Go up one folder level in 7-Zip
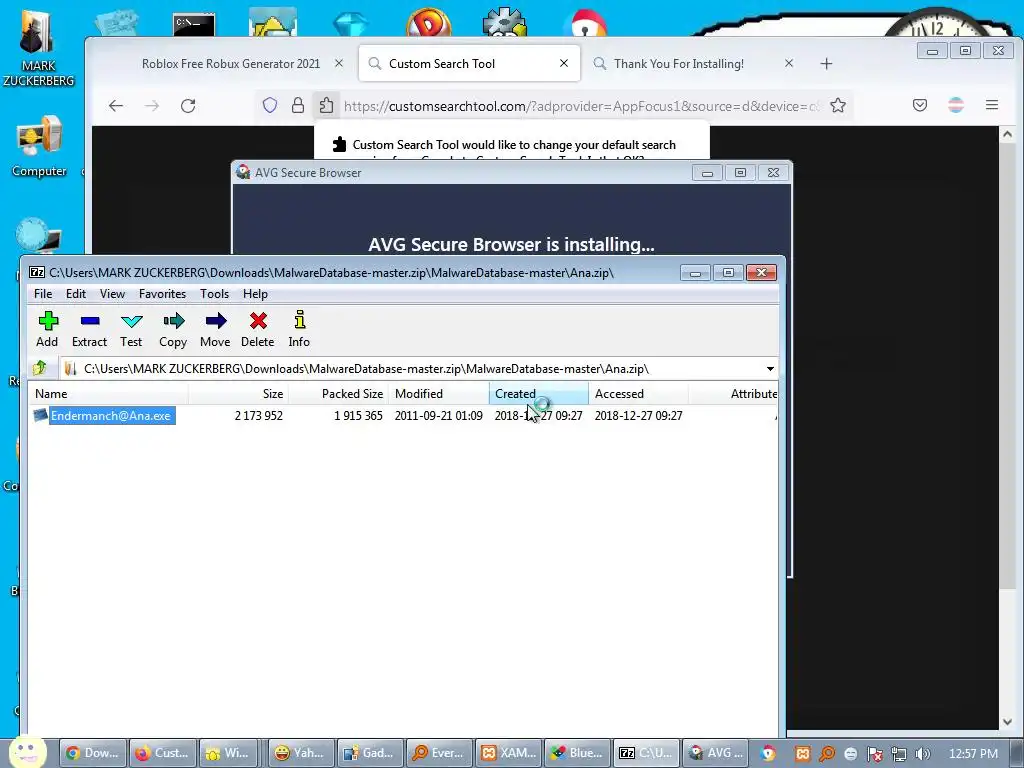The width and height of the screenshot is (1024, 768). [40, 368]
